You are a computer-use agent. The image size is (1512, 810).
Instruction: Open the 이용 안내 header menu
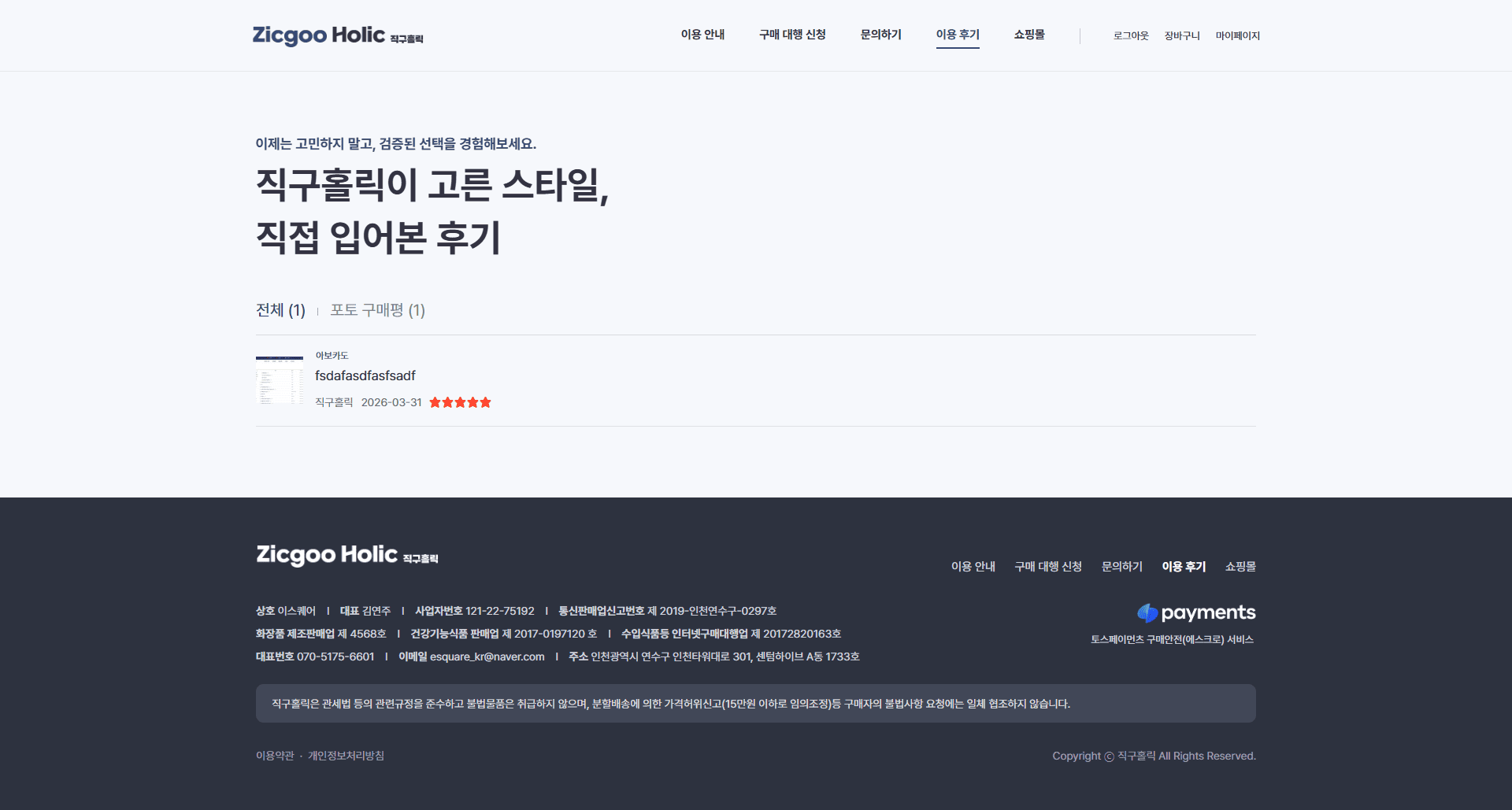point(702,35)
